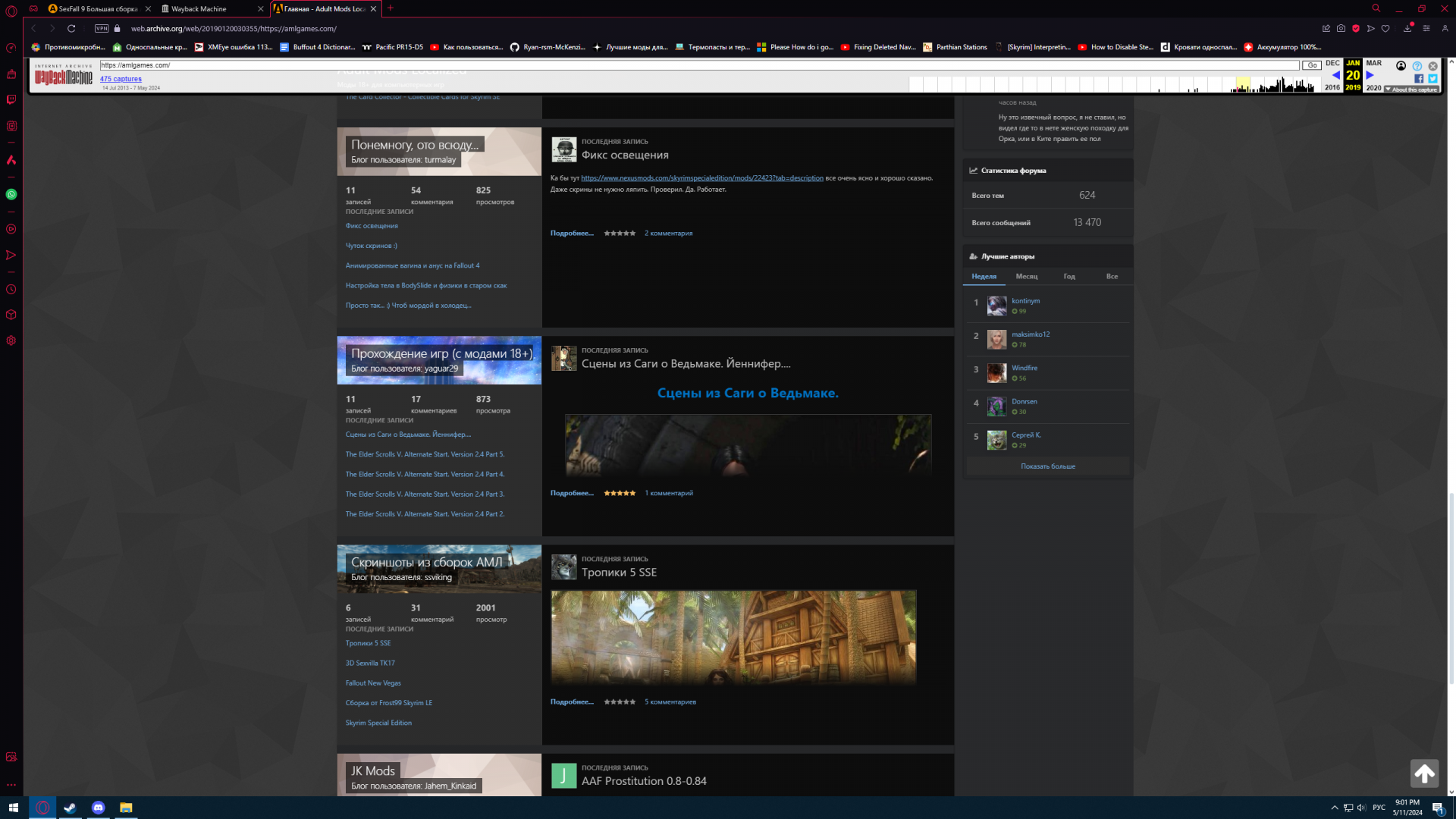The image size is (1456, 819).
Task: Click the scroll-to-top arrow button
Action: click(1424, 773)
